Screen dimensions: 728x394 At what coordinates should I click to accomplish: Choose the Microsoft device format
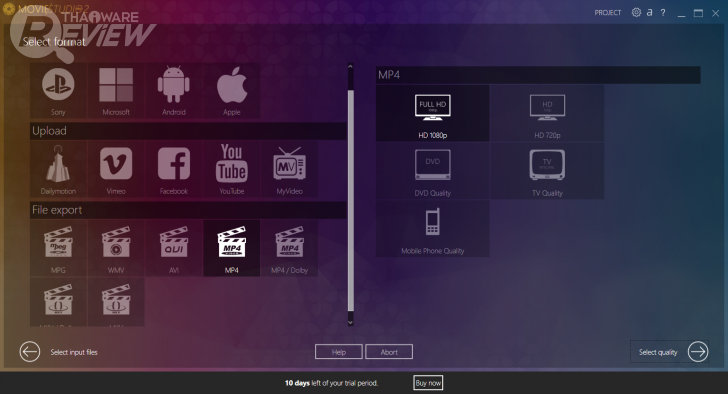116,90
